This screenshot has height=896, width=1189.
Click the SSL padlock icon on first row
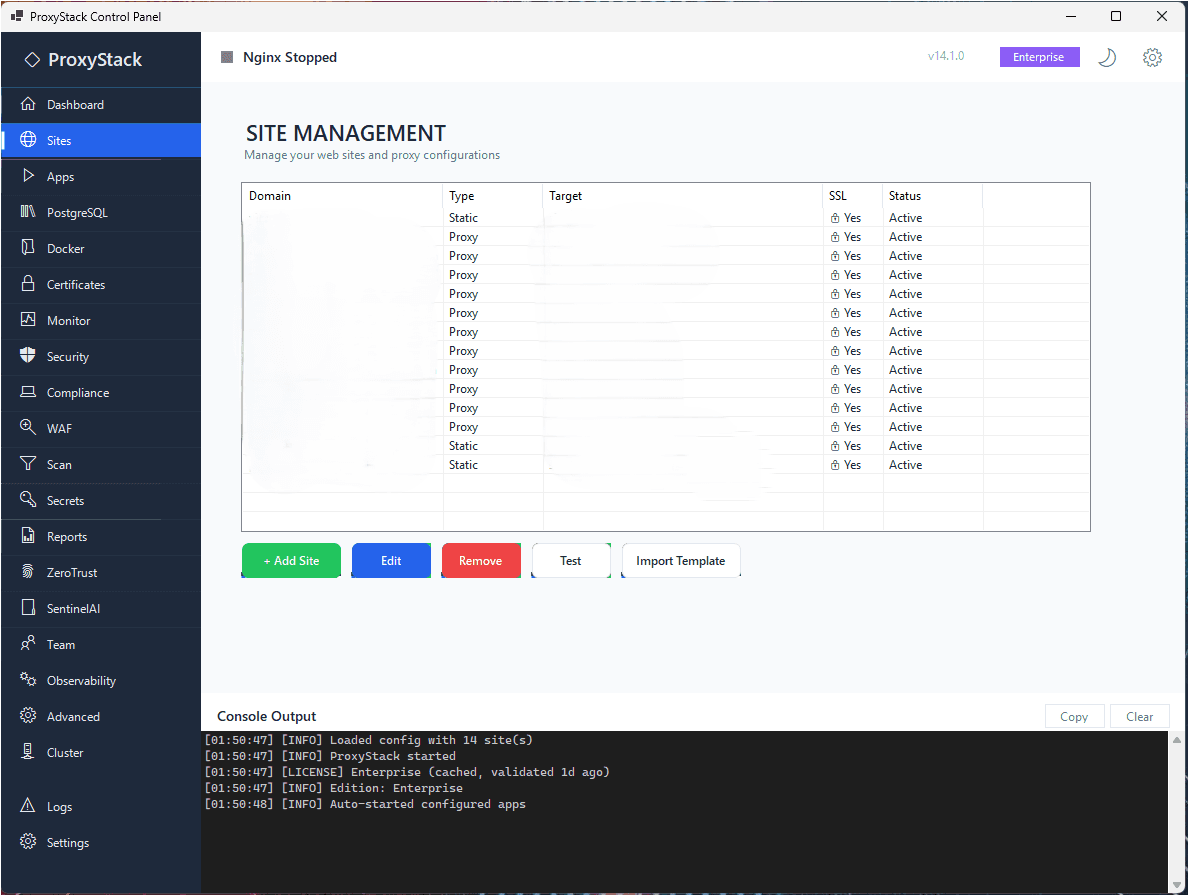836,217
